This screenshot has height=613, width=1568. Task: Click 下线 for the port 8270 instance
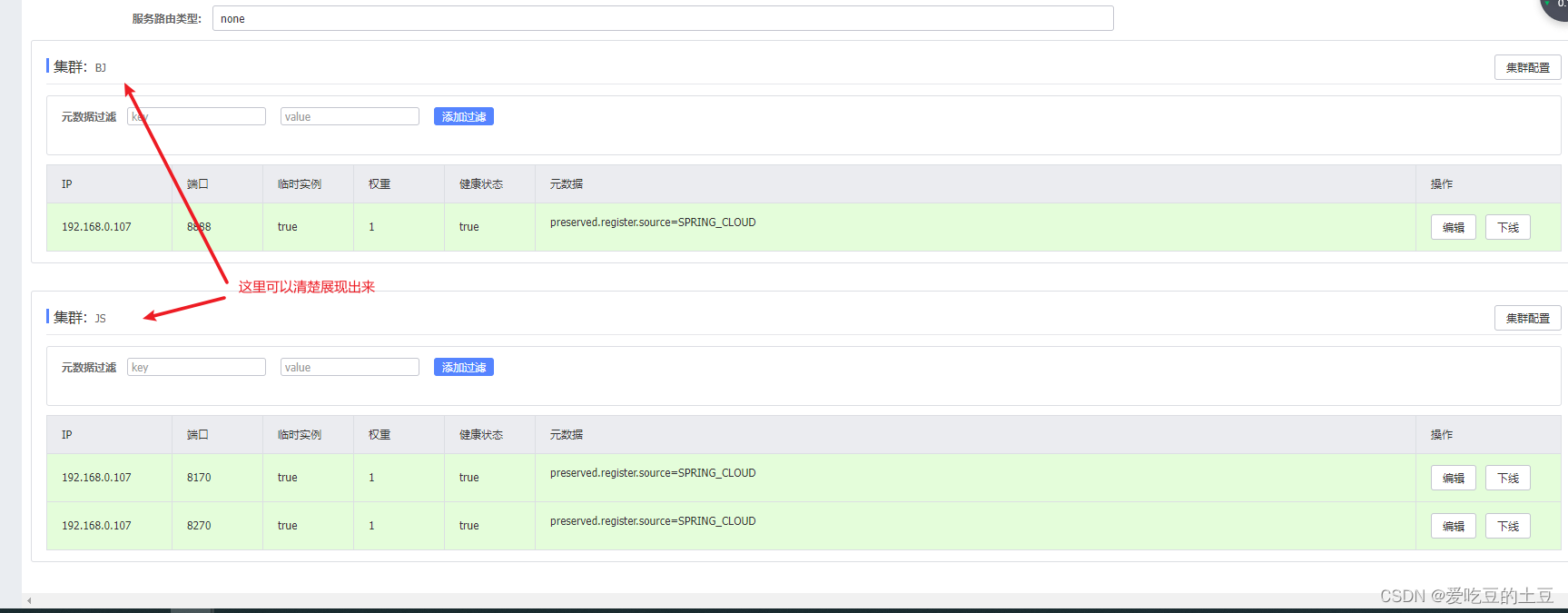point(1508,526)
